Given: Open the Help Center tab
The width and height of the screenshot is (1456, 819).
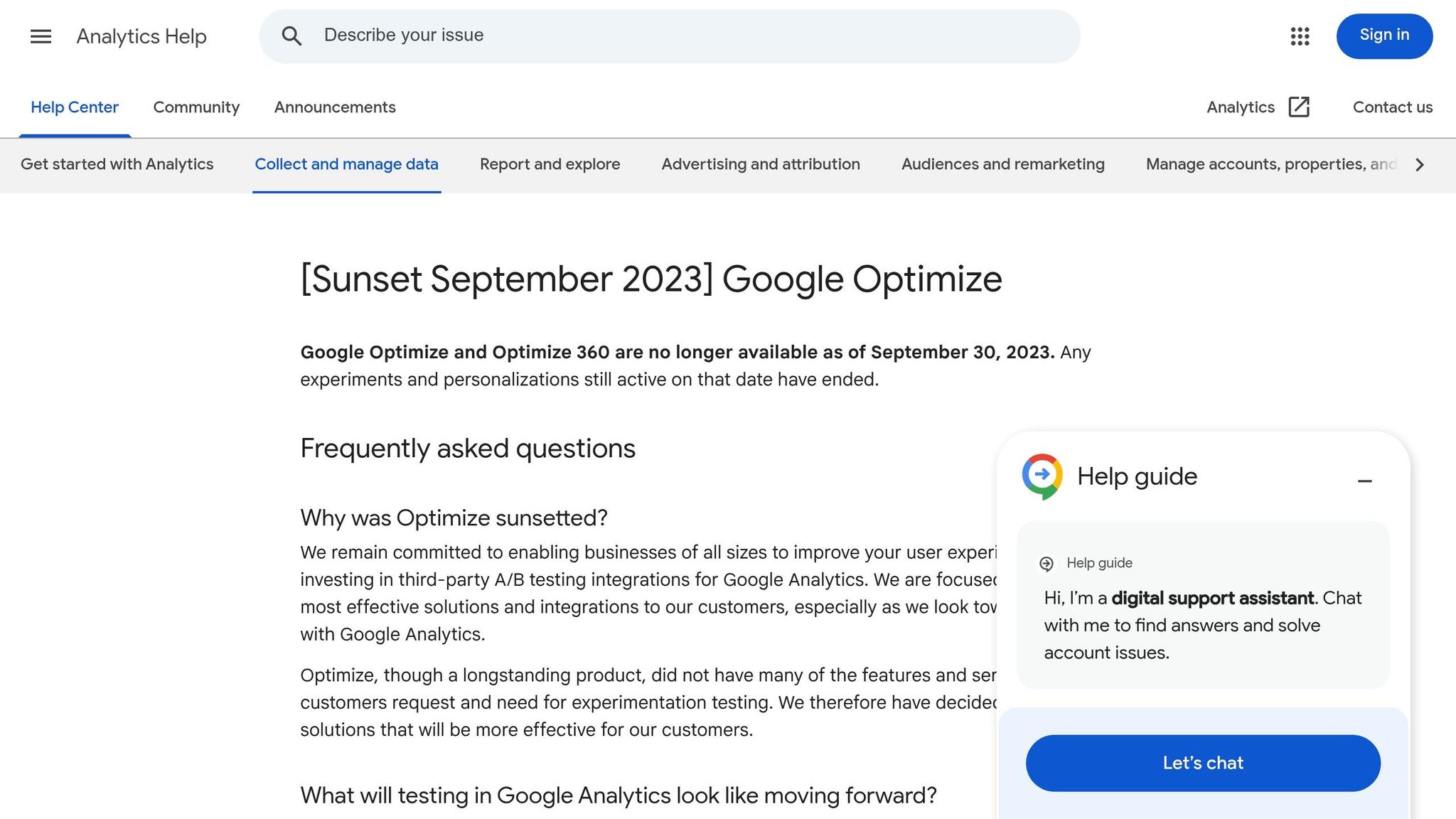Looking at the screenshot, I should (x=74, y=107).
